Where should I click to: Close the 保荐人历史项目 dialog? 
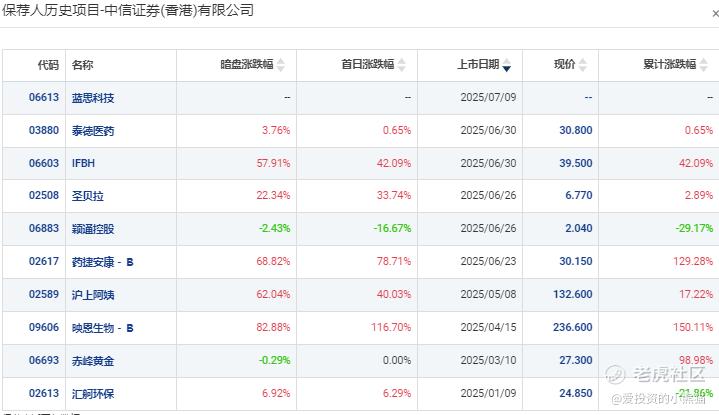click(715, 14)
